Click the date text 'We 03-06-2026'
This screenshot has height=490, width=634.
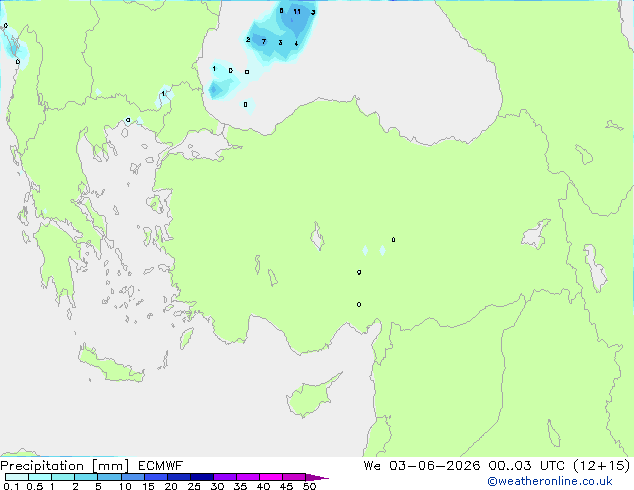tap(422, 466)
